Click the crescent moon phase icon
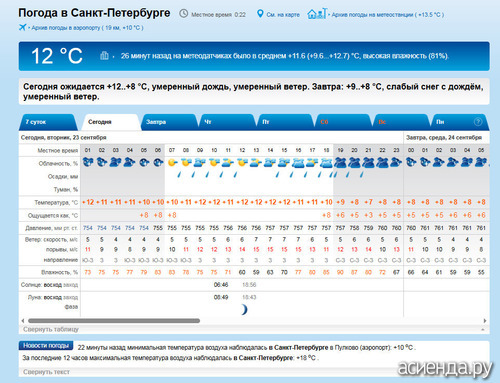Image resolution: width=500 pixels, height=383 pixels. 244,310
